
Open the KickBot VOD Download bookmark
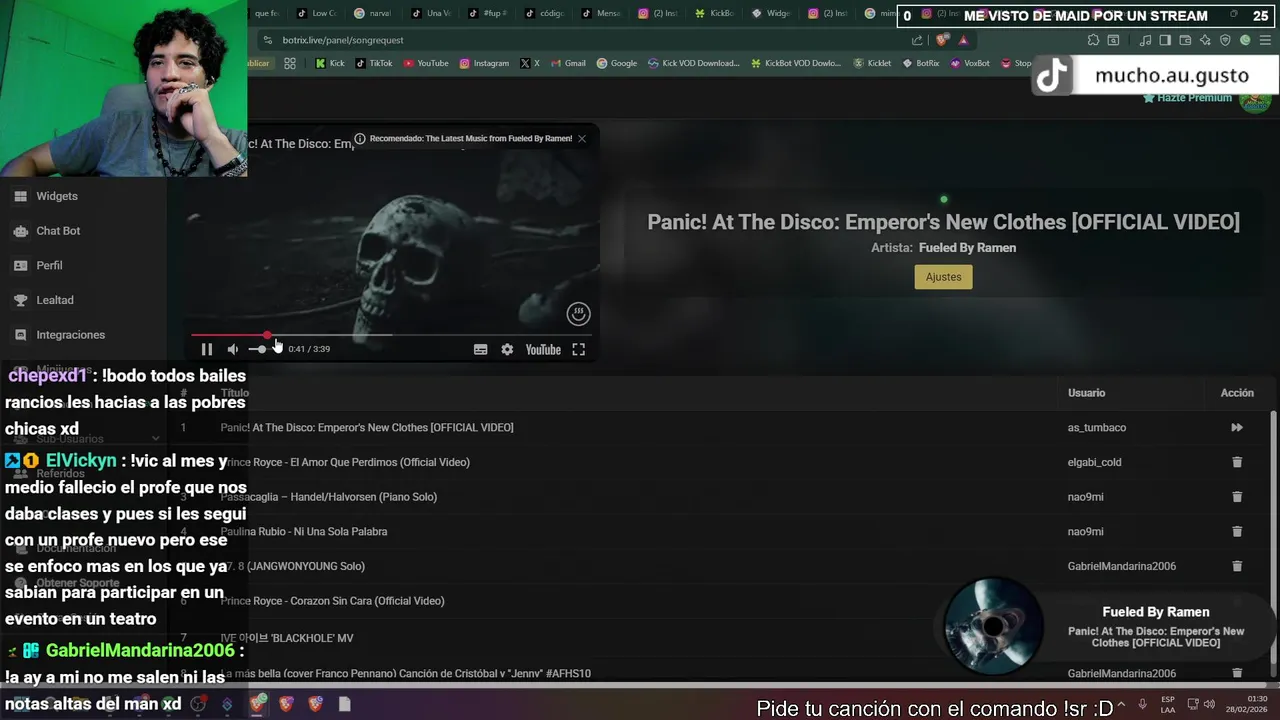click(796, 63)
